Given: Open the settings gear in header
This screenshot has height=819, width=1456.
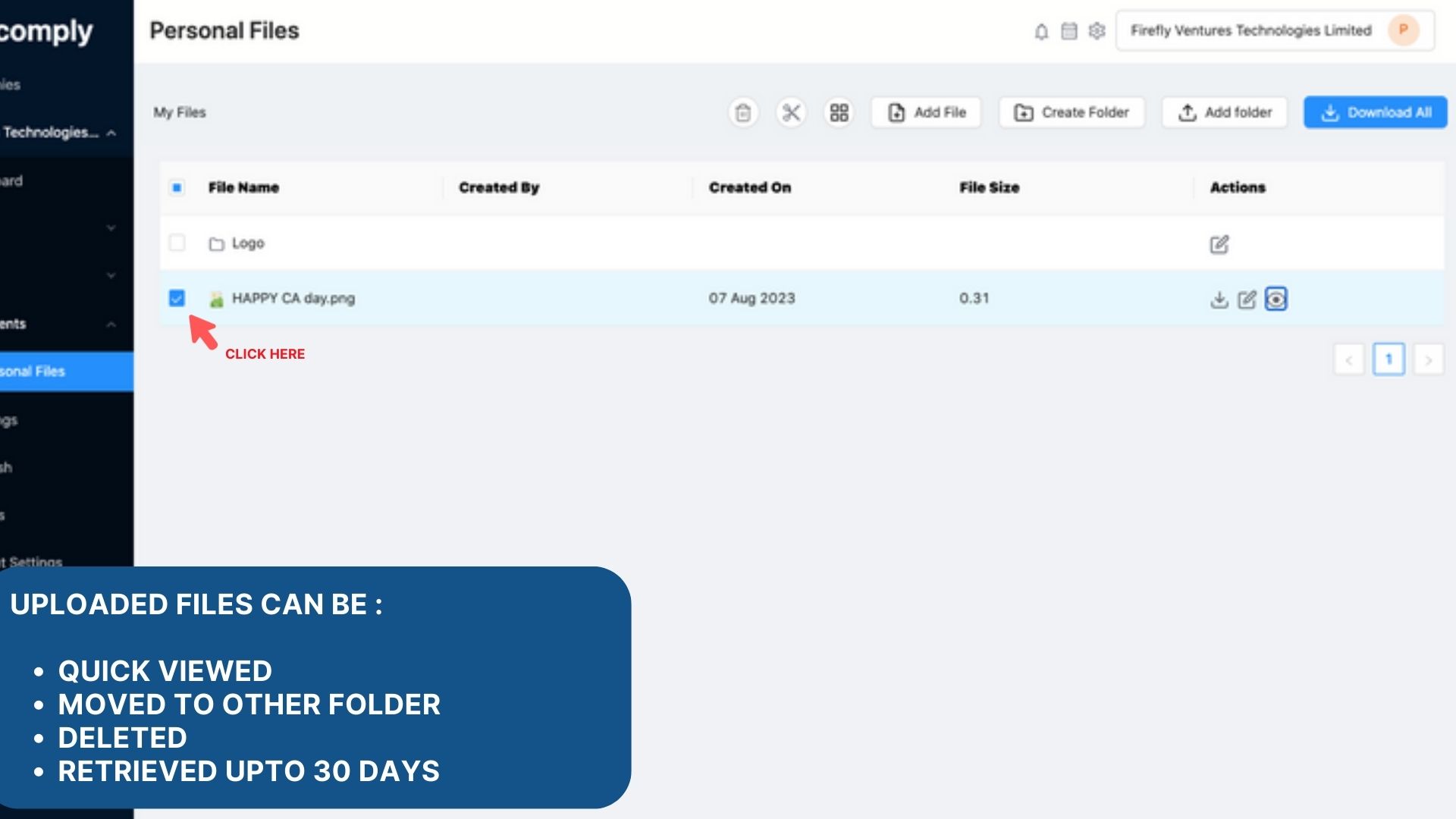Looking at the screenshot, I should [1097, 31].
